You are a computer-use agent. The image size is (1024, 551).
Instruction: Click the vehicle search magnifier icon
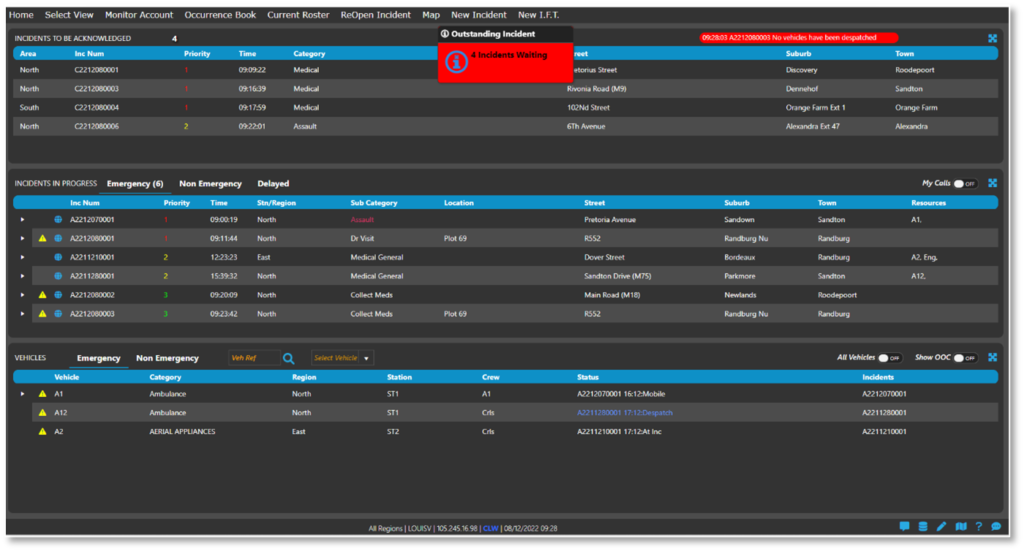[288, 358]
